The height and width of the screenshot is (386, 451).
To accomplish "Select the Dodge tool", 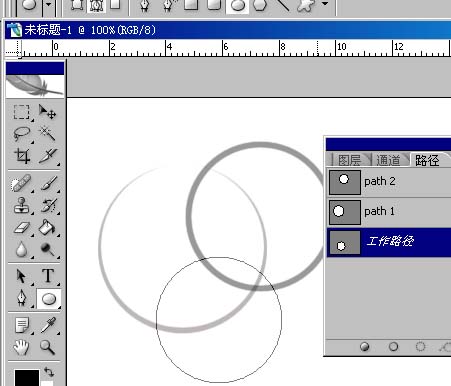I will tap(47, 249).
